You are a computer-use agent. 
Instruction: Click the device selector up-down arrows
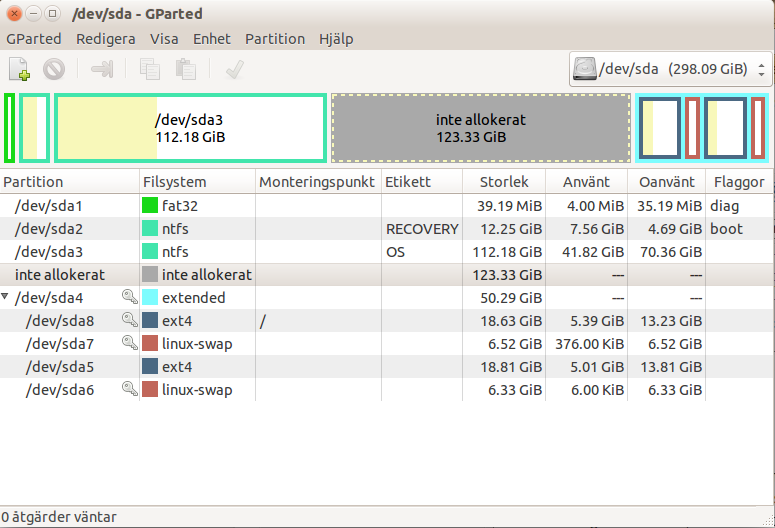point(762,69)
